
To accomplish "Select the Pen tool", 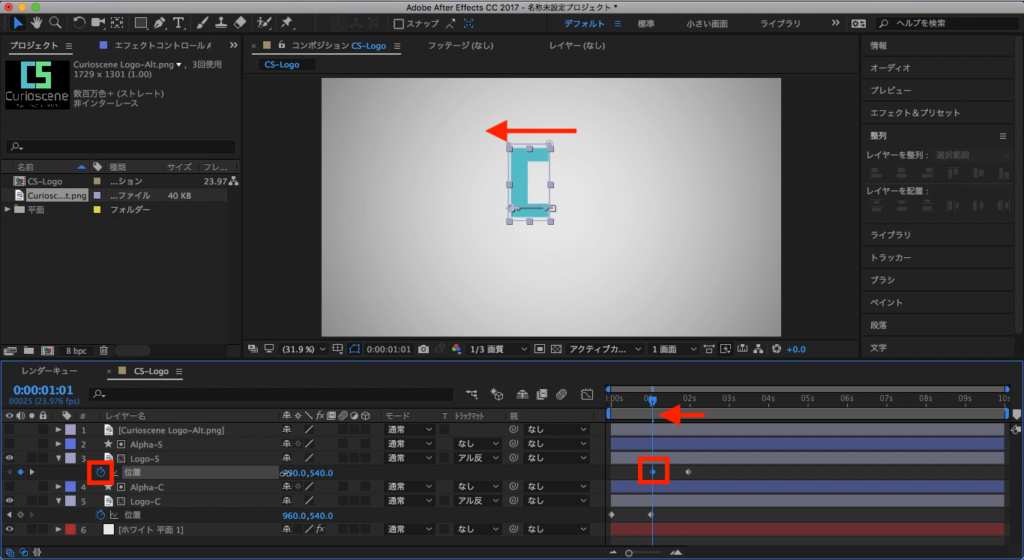I will tap(161, 22).
